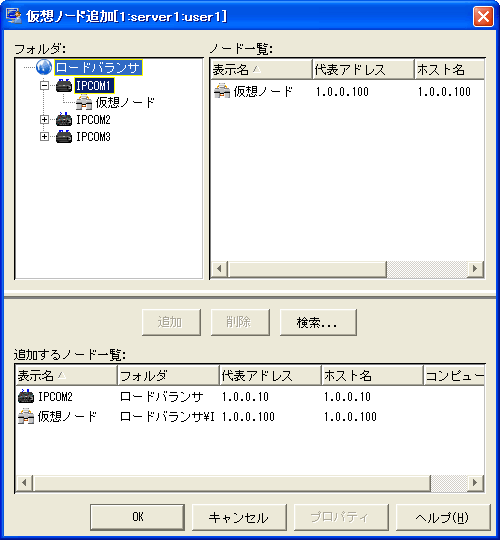500x540 pixels.
Task: Collapse the IPCOM1 tree node
Action: click(44, 85)
